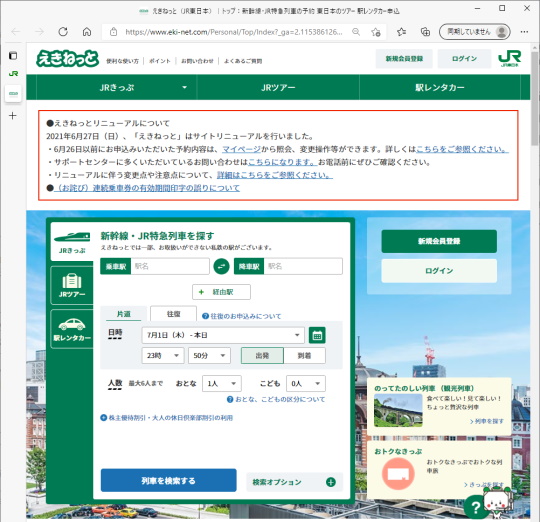
Task: Open 連続乗車券の有効期間印字の誤り notice link
Action: (147, 188)
